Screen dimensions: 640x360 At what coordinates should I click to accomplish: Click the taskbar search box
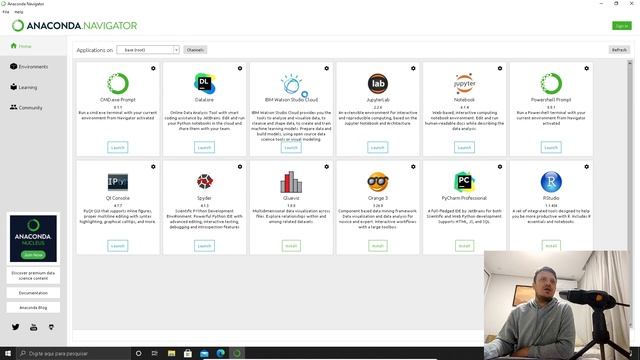pyautogui.click(x=73, y=353)
